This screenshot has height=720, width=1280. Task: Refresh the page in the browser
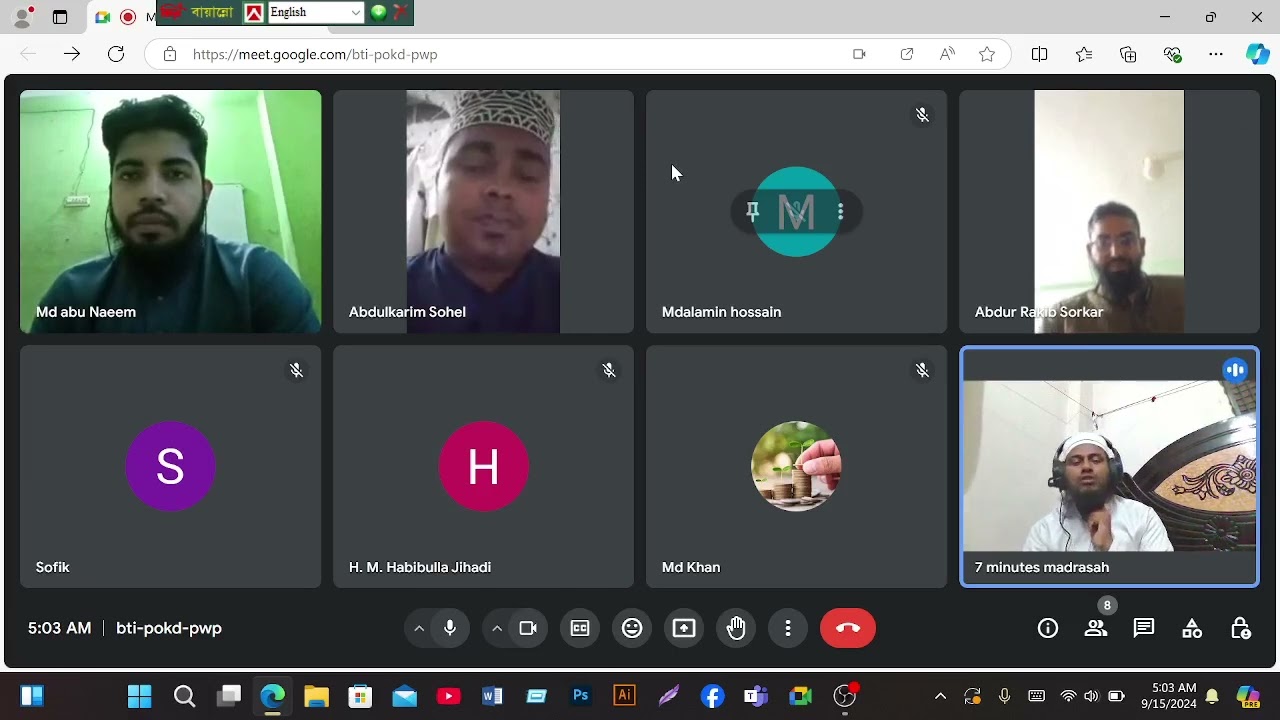(116, 54)
